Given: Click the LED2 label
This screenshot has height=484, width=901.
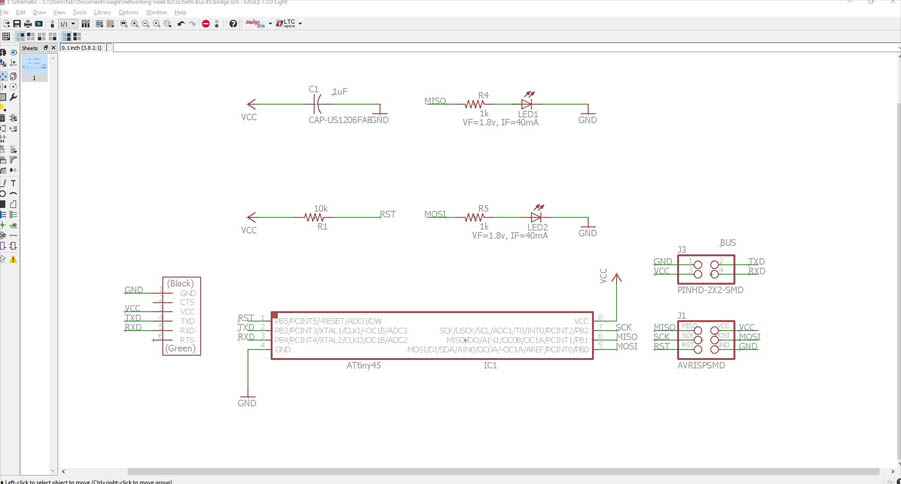Looking at the screenshot, I should (537, 228).
